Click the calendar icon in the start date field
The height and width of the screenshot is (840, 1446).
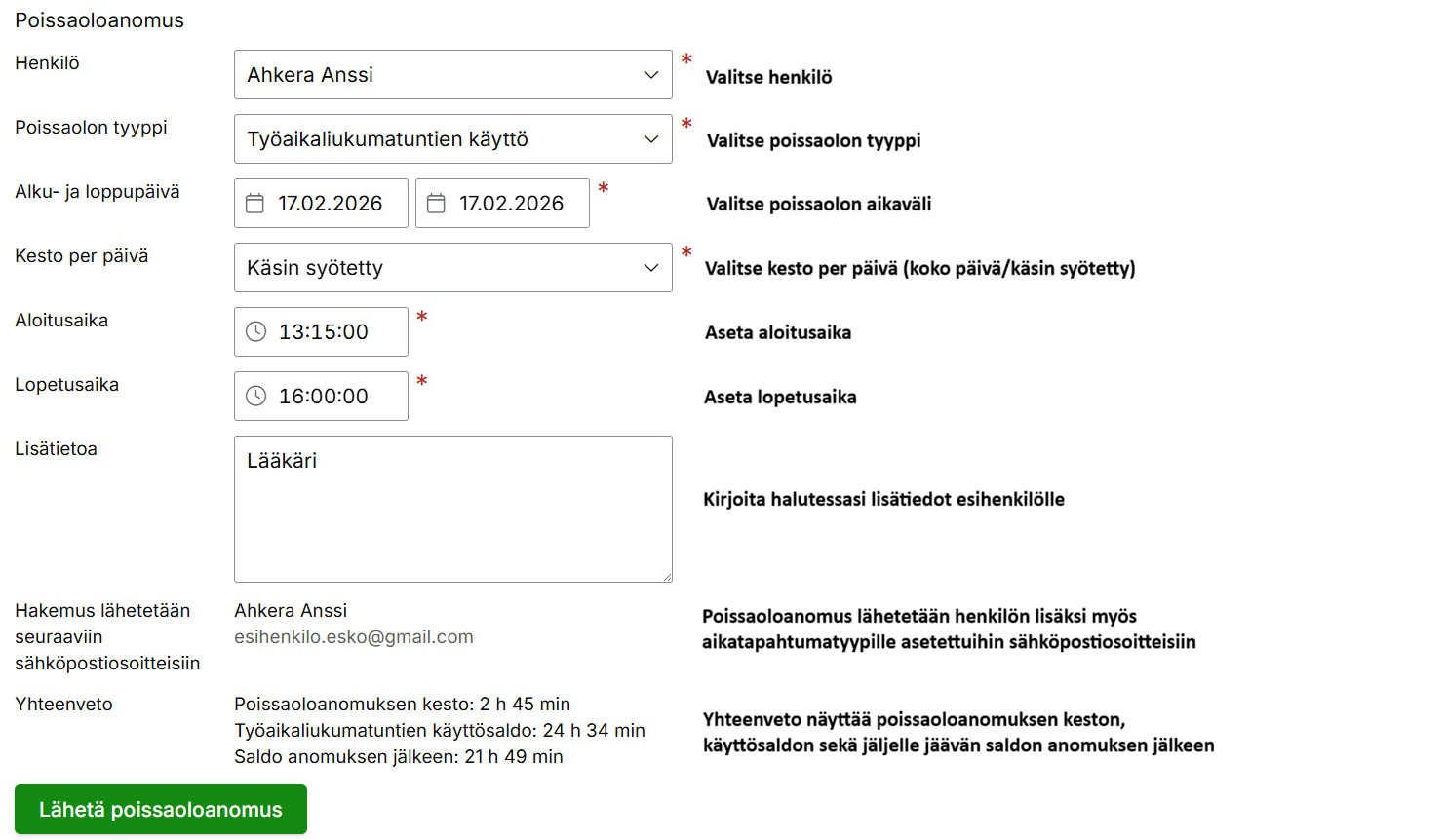click(254, 204)
